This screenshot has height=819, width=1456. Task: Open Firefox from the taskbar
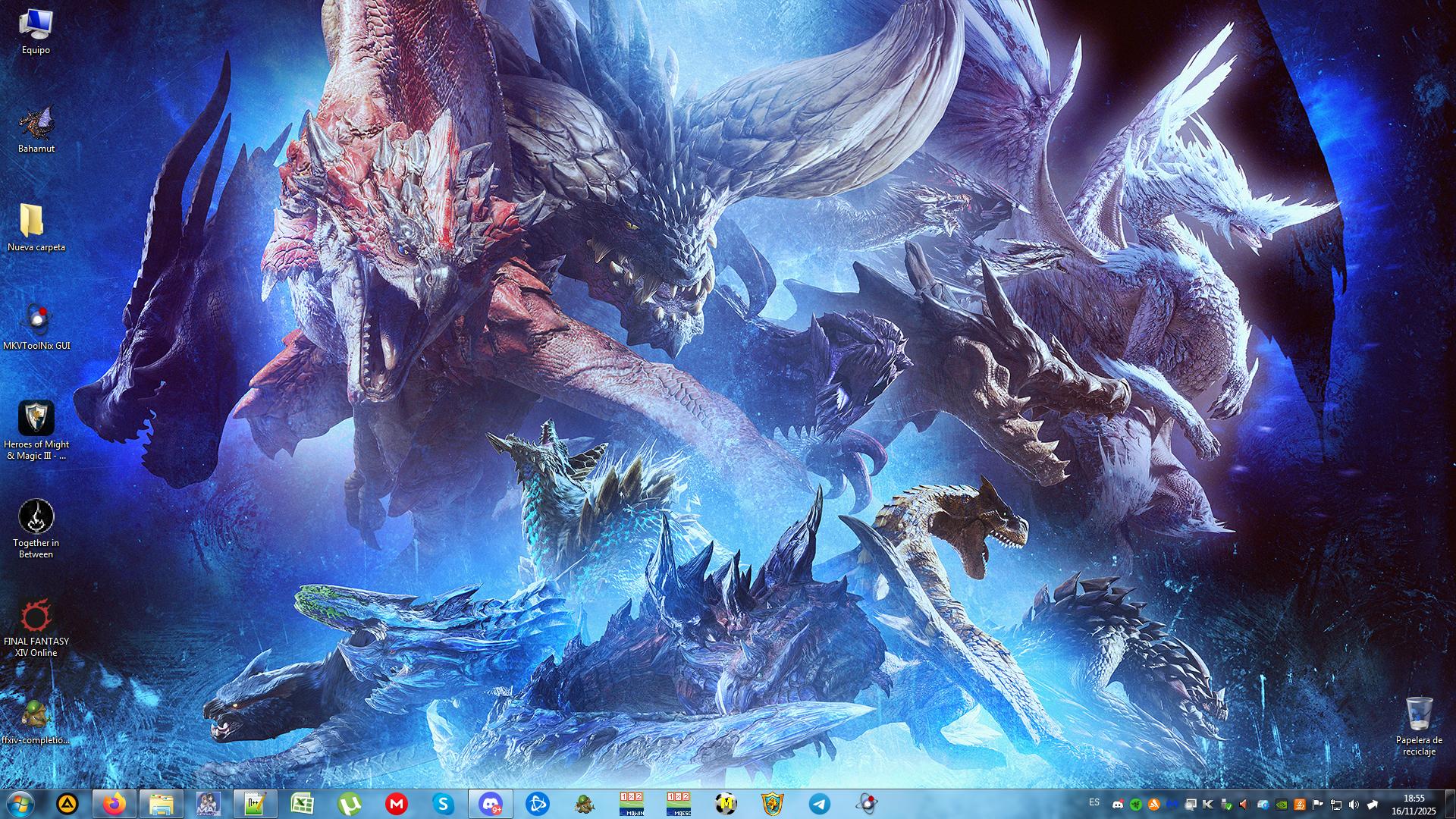(x=115, y=803)
